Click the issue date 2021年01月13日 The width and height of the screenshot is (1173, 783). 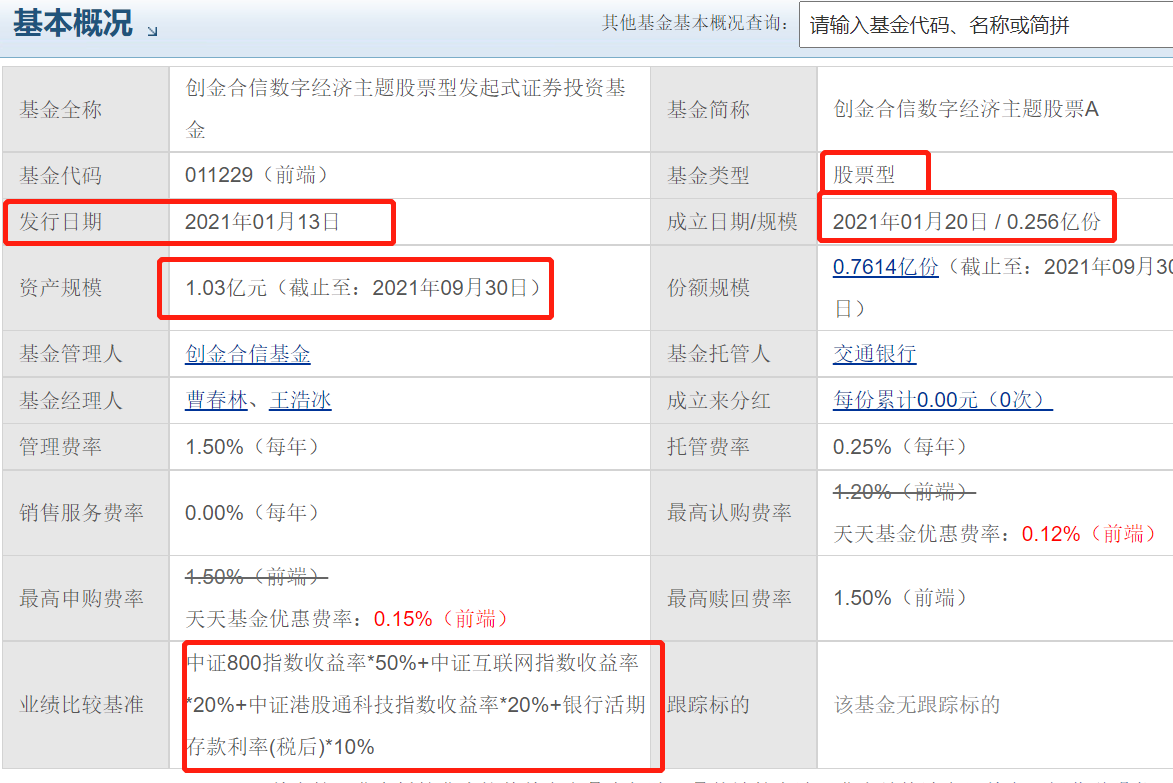point(262,222)
